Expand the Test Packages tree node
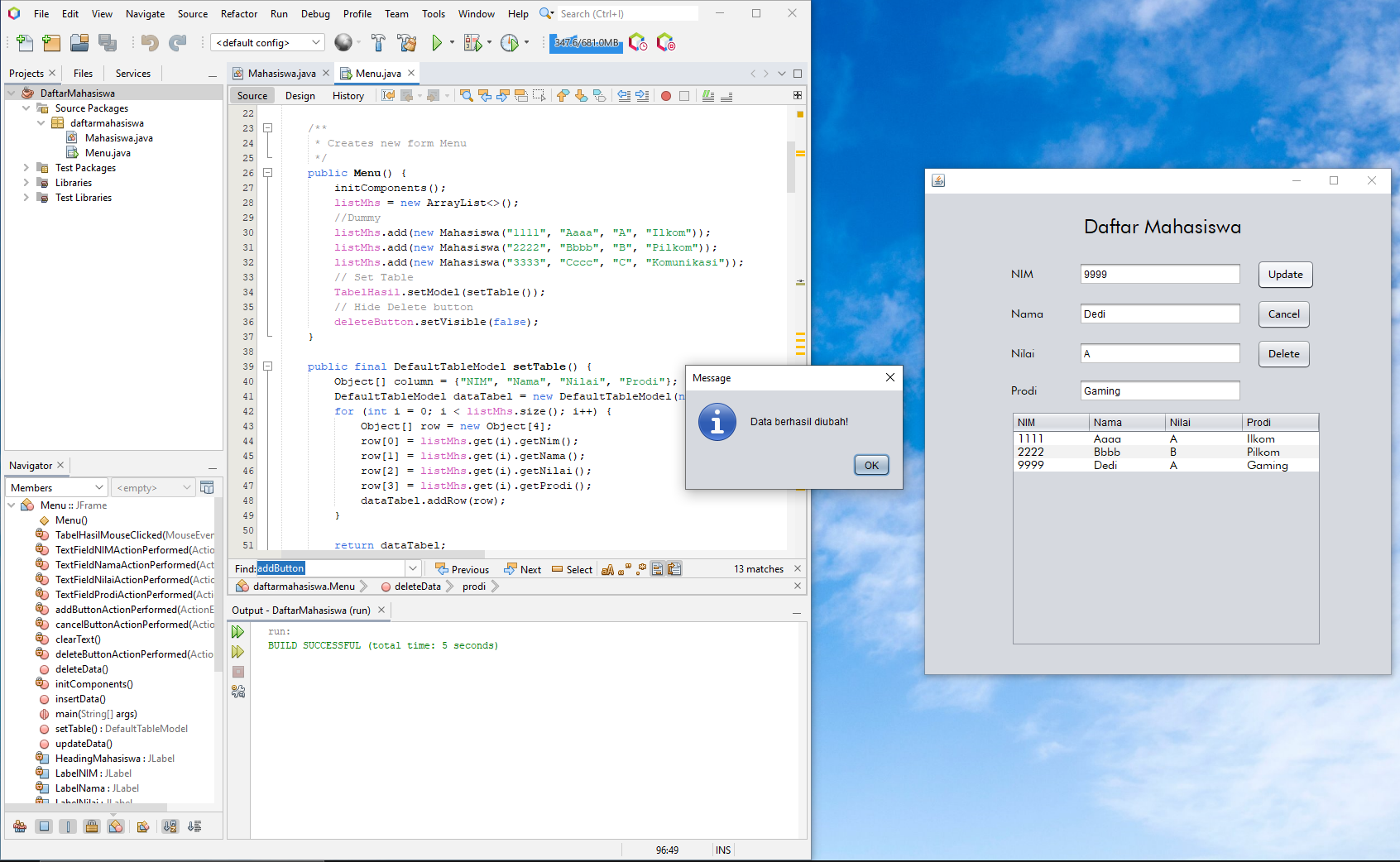The height and width of the screenshot is (862, 1400). [26, 168]
